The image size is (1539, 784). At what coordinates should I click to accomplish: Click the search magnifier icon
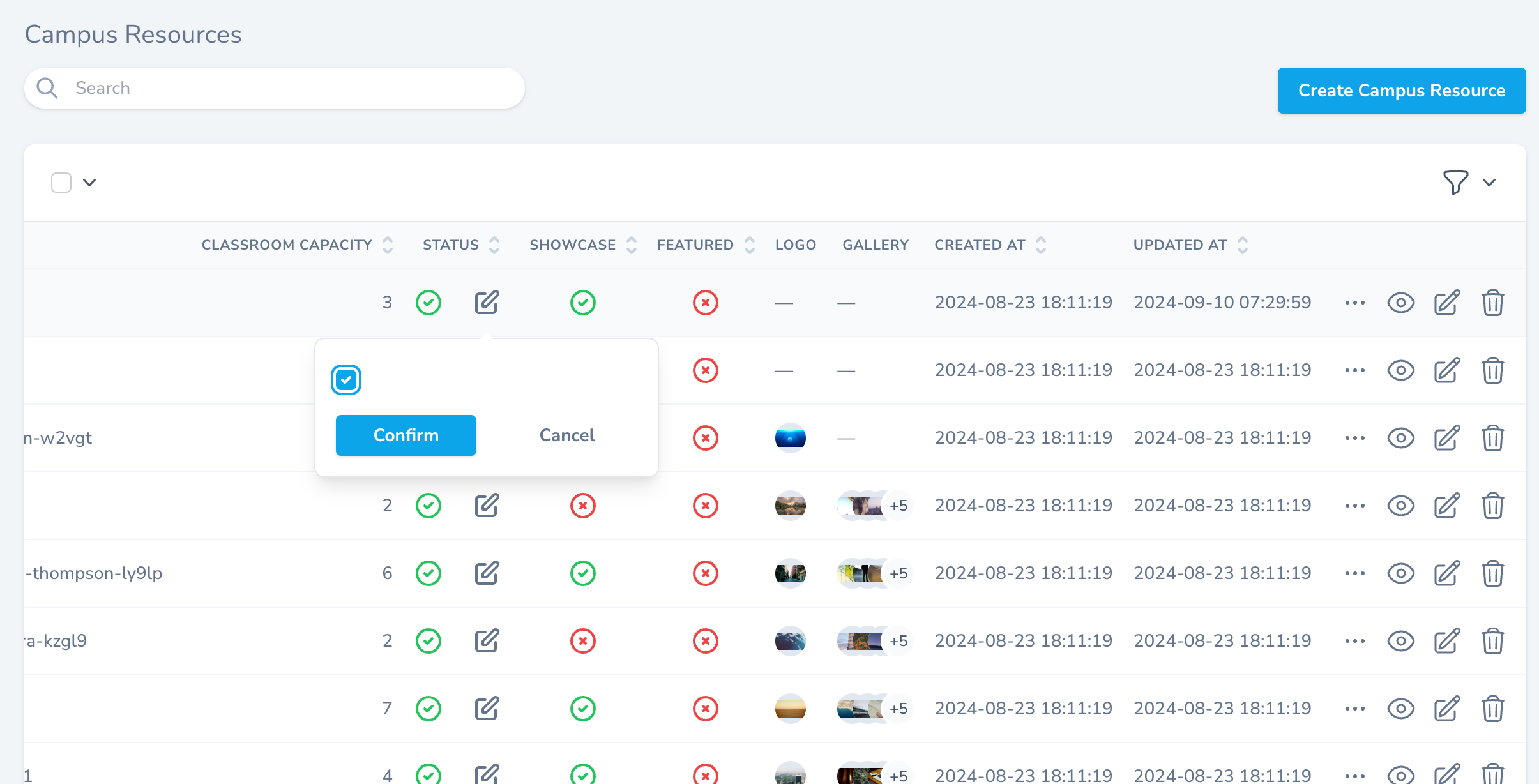click(47, 88)
